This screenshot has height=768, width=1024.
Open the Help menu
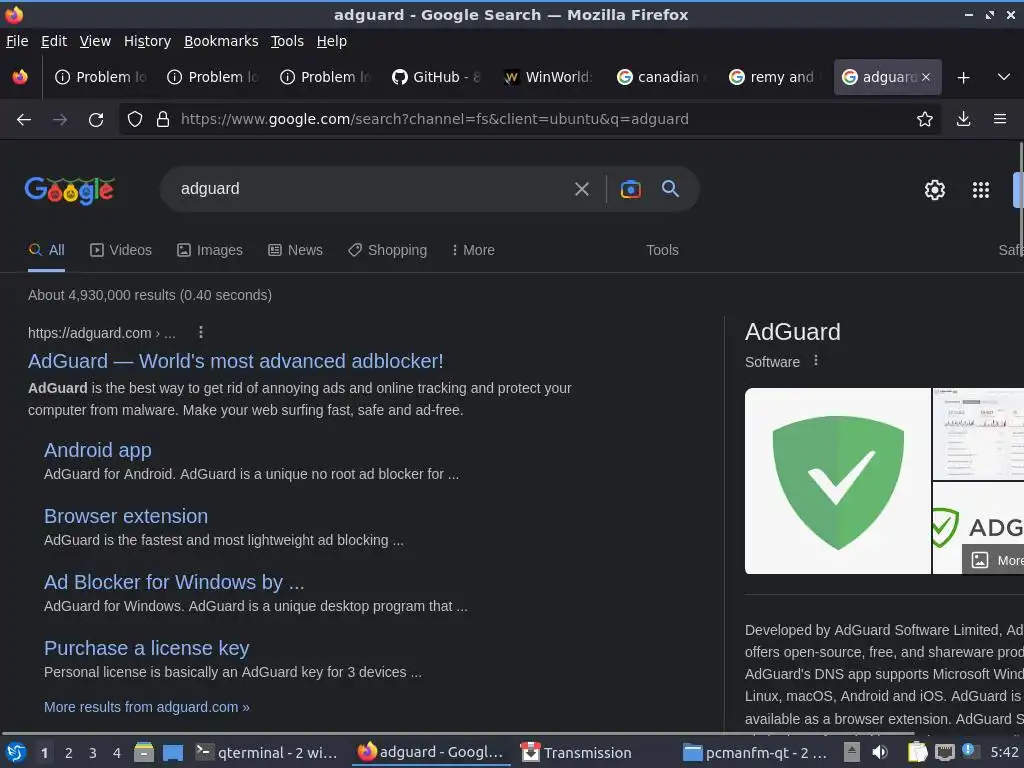pyautogui.click(x=332, y=41)
